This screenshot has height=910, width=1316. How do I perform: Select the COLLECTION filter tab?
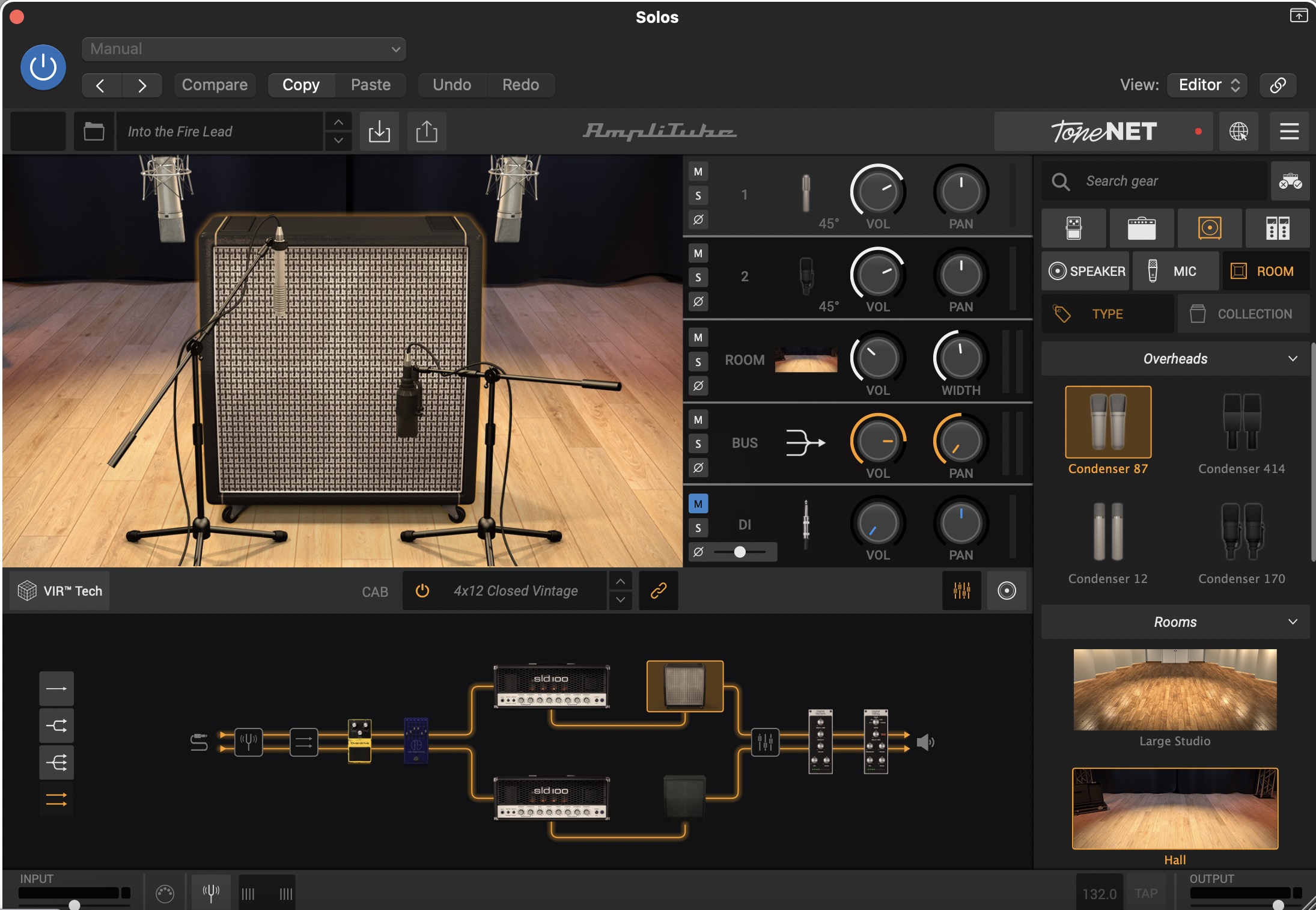(1243, 314)
